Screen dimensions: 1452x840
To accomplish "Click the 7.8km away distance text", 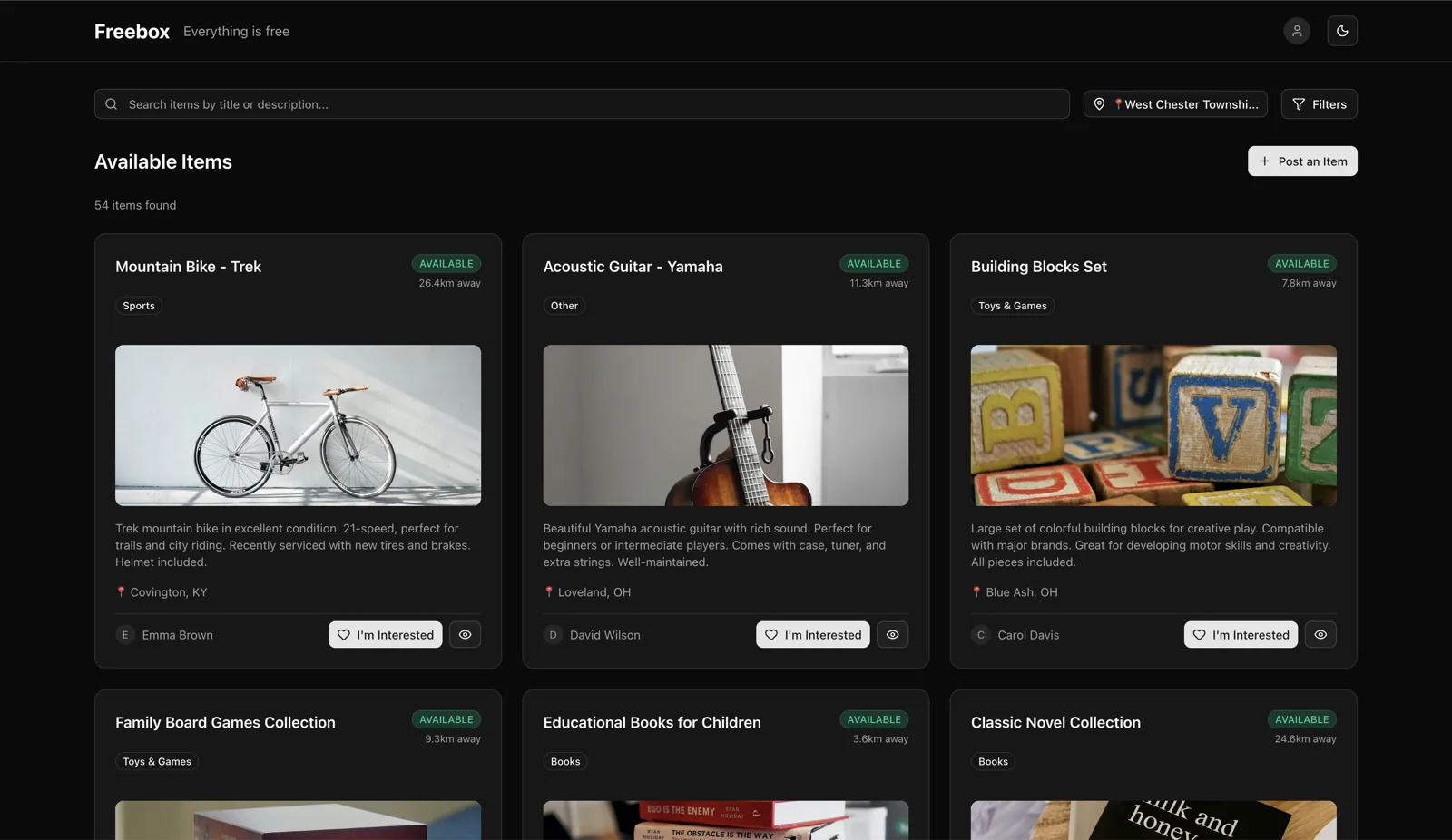I will coord(1310,283).
